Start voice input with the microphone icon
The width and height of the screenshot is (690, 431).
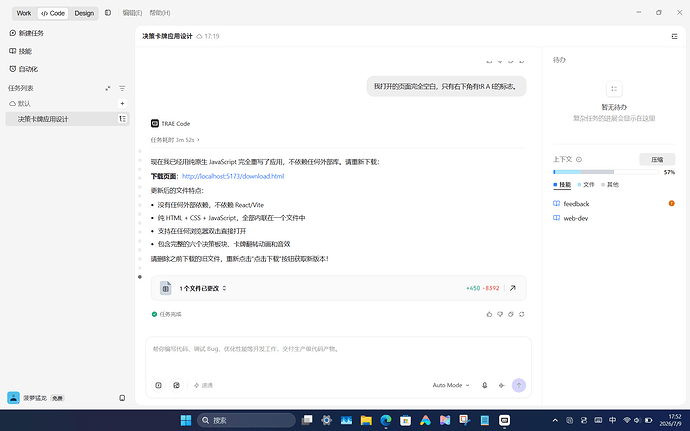(484, 385)
